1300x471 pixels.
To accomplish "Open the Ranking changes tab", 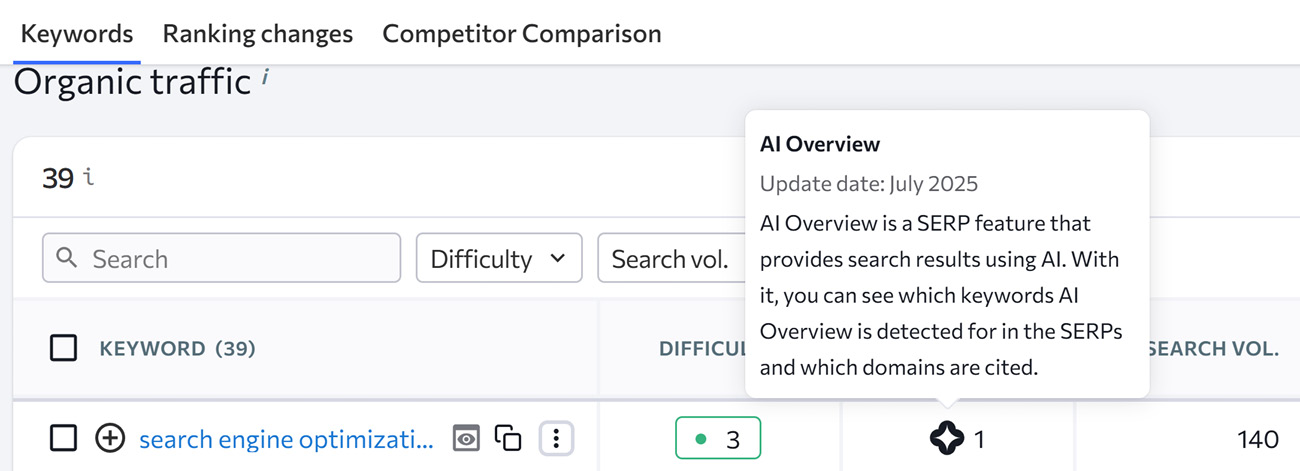I will tap(257, 34).
